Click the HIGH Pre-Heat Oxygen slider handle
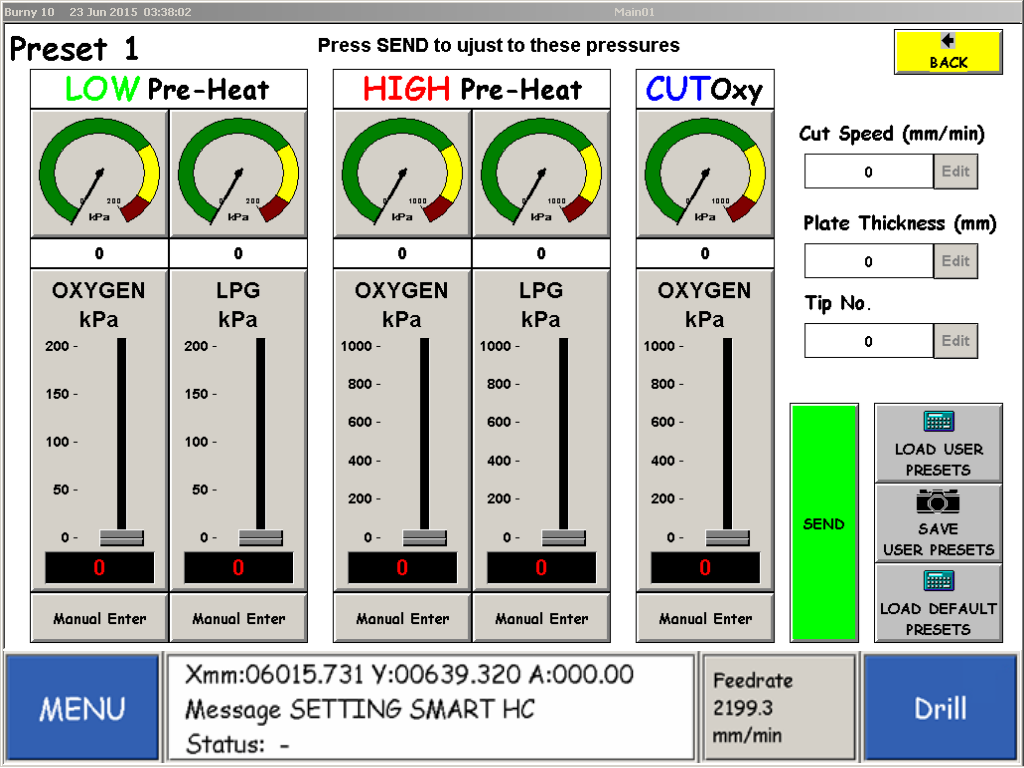Image resolution: width=1024 pixels, height=768 pixels. pyautogui.click(x=424, y=537)
